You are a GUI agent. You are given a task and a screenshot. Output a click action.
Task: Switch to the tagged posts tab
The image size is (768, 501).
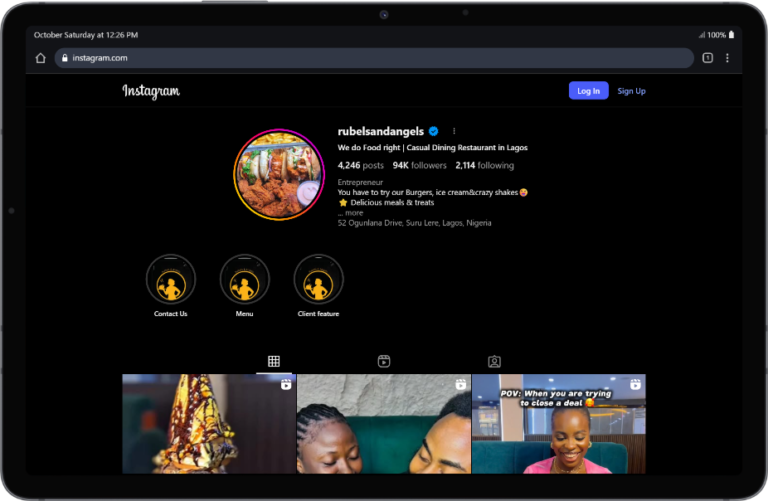coord(494,361)
